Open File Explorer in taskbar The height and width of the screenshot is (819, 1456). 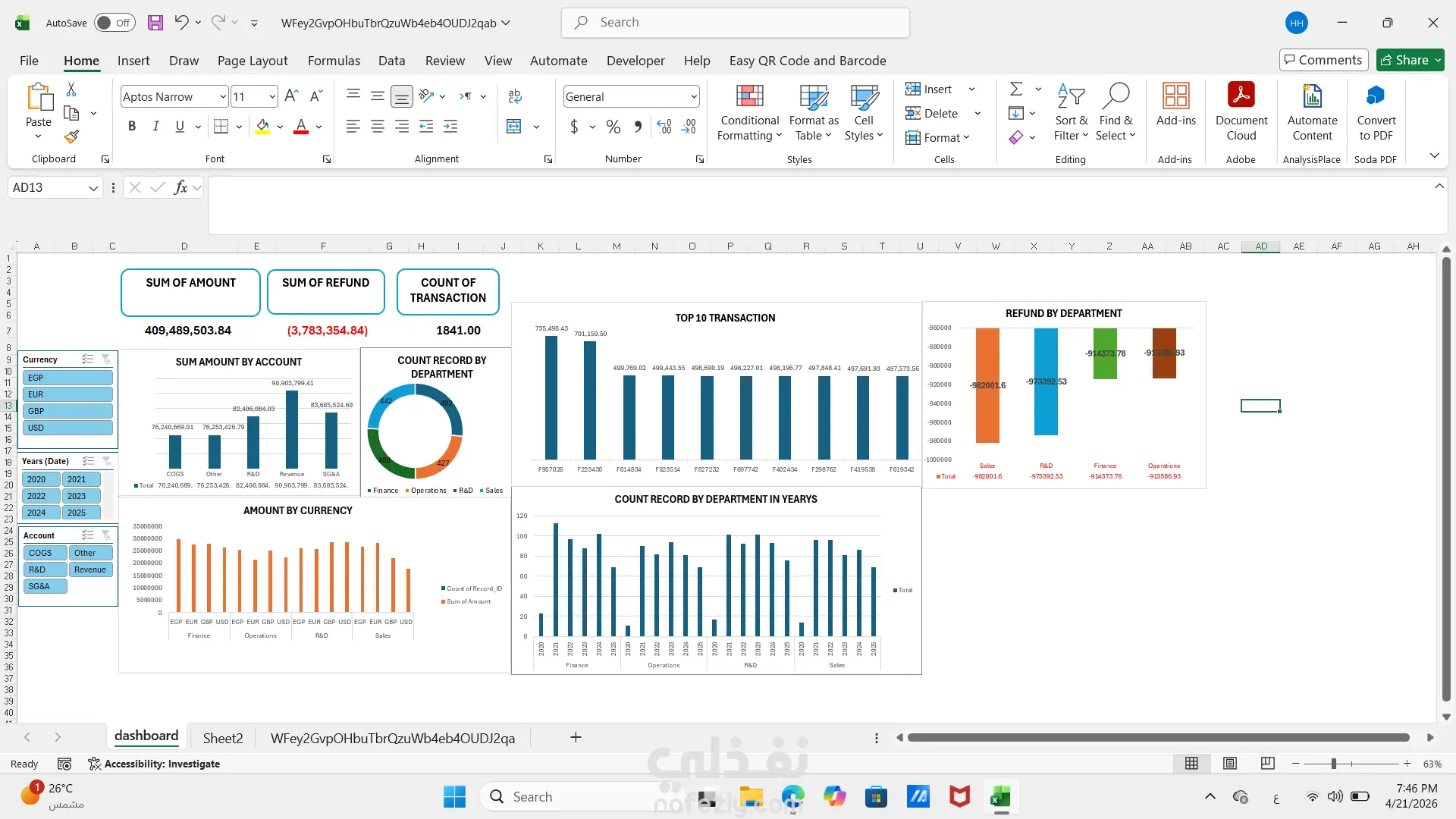752,797
